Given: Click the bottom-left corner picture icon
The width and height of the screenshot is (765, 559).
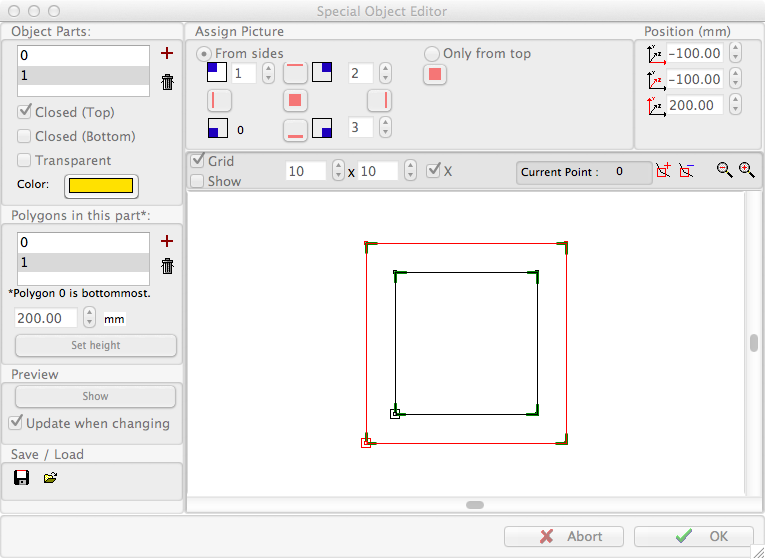Looking at the screenshot, I should 218,128.
